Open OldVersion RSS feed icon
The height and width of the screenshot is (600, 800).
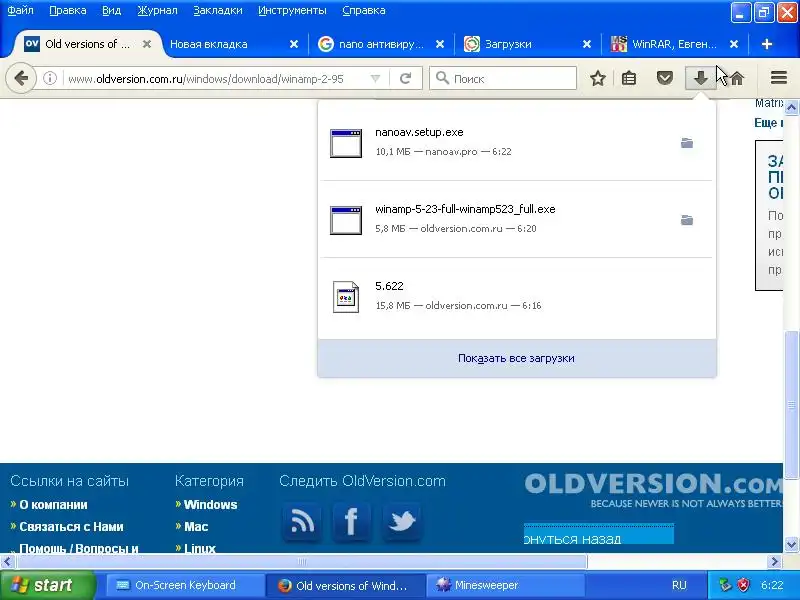(x=302, y=522)
